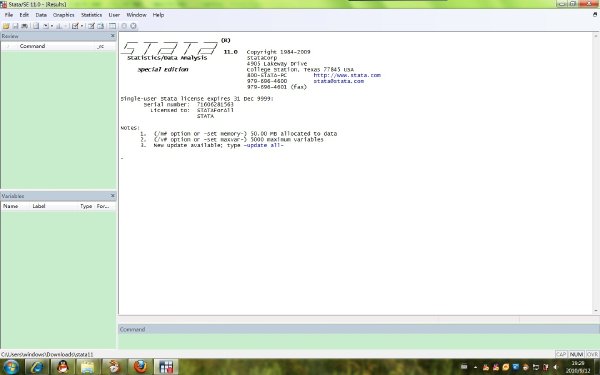Click the stata@stata.com email link
Screen dimensions: 600x375
[339, 81]
